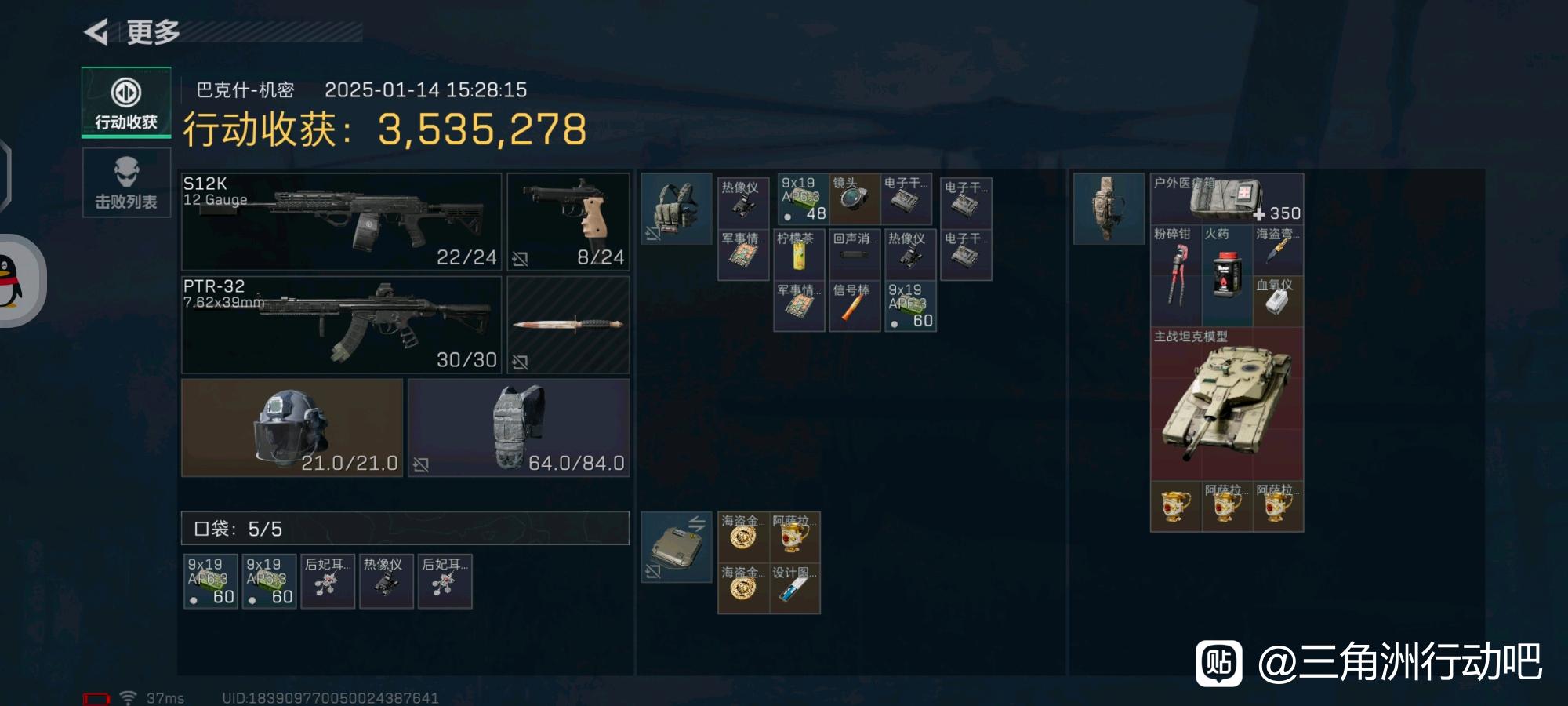This screenshot has height=706, width=1568.
Task: Click the 口袋: 5/5 pocket header
Action: [x=405, y=528]
